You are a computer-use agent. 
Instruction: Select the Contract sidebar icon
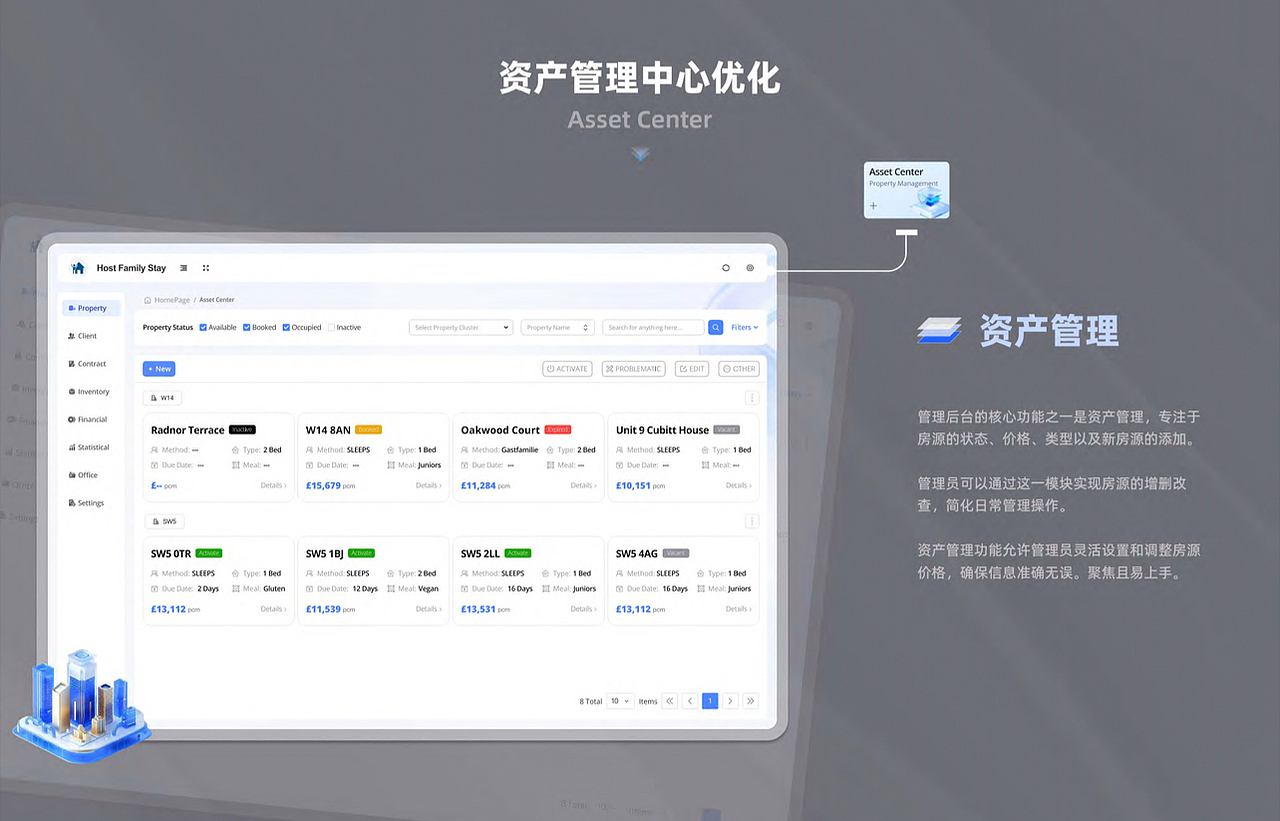pos(86,363)
